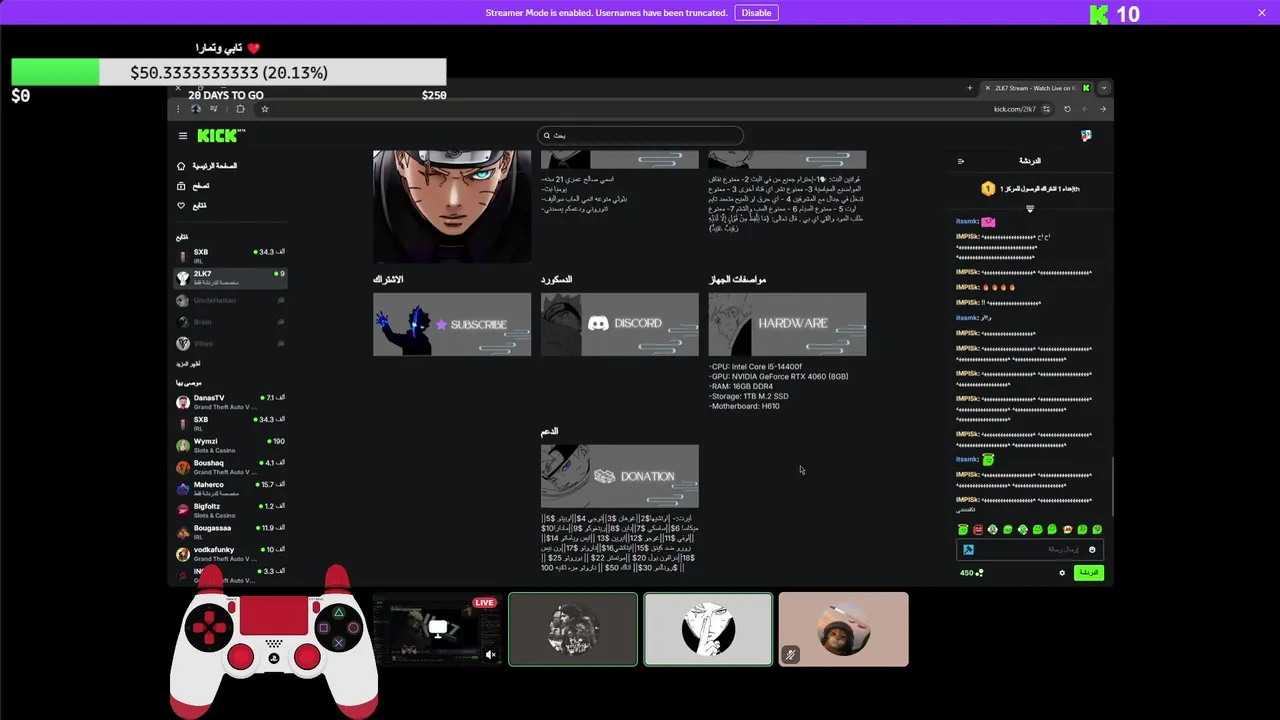
Task: Click the Disable streamer mode button
Action: click(x=756, y=13)
